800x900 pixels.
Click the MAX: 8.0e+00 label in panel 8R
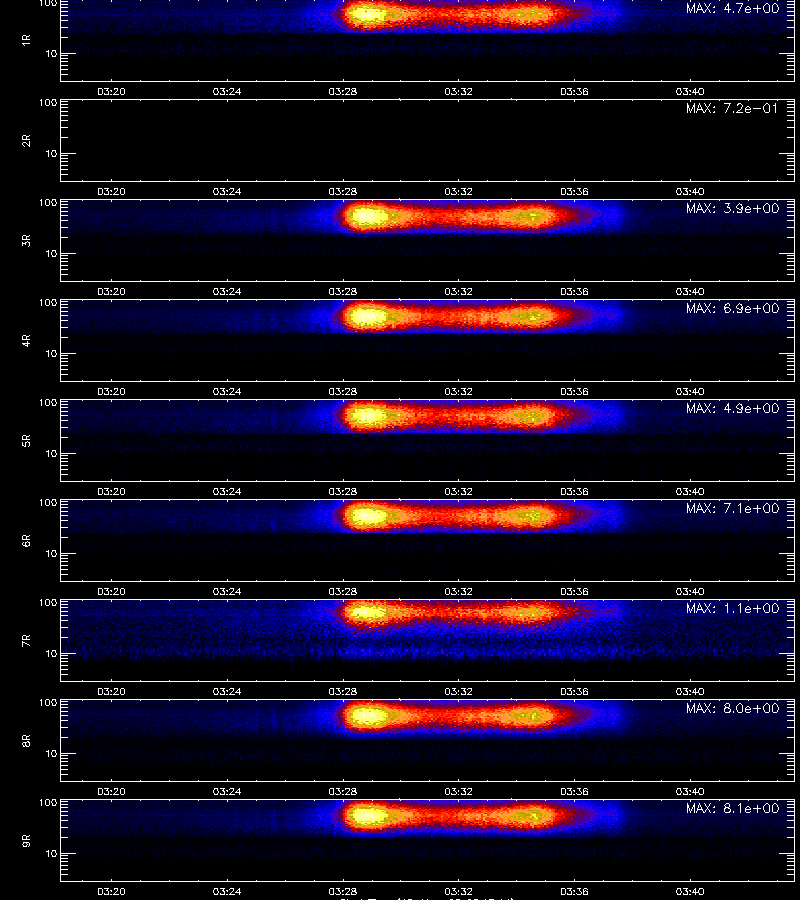coord(732,708)
